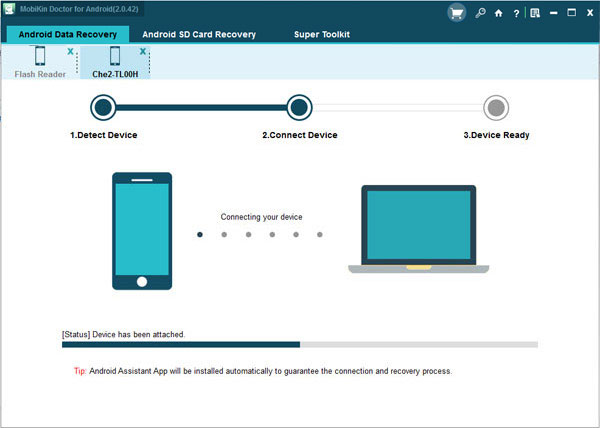The image size is (600, 428).
Task: Click the connection progress bar
Action: 300,345
